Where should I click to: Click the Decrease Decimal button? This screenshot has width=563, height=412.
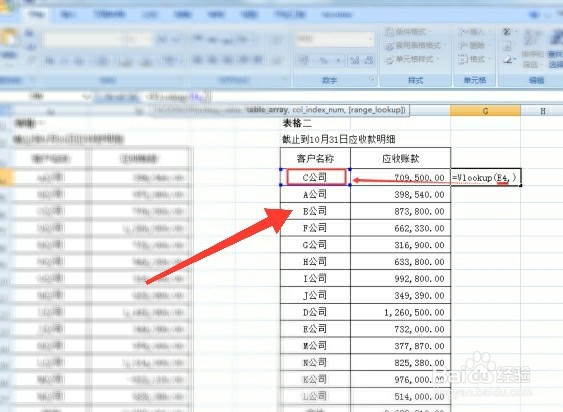[368, 61]
